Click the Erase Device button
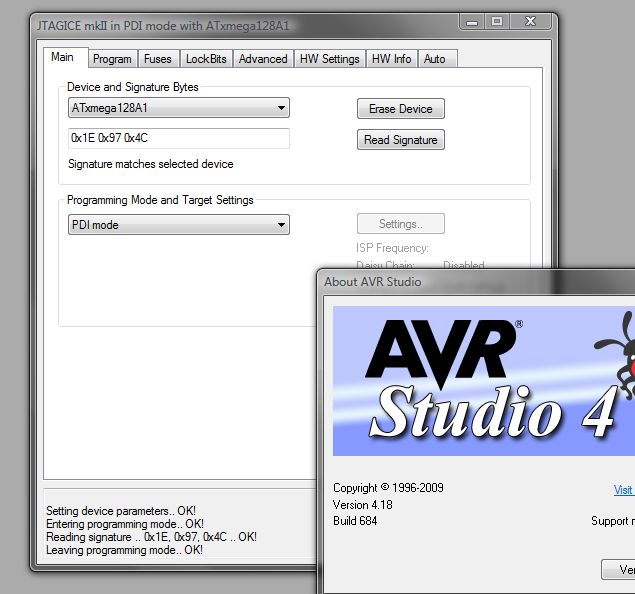This screenshot has height=594, width=635. tap(401, 109)
